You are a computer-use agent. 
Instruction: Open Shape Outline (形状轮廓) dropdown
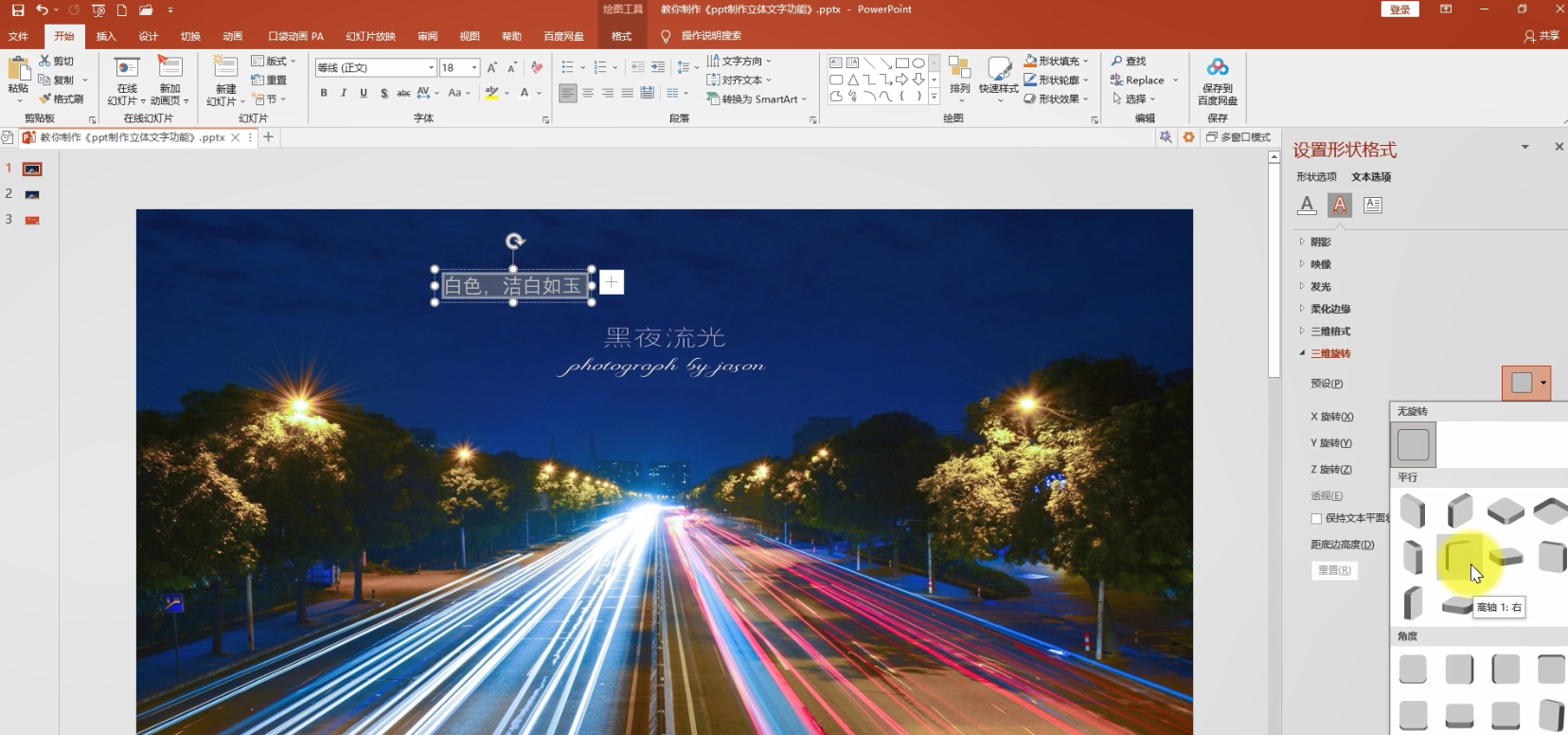pos(1057,80)
